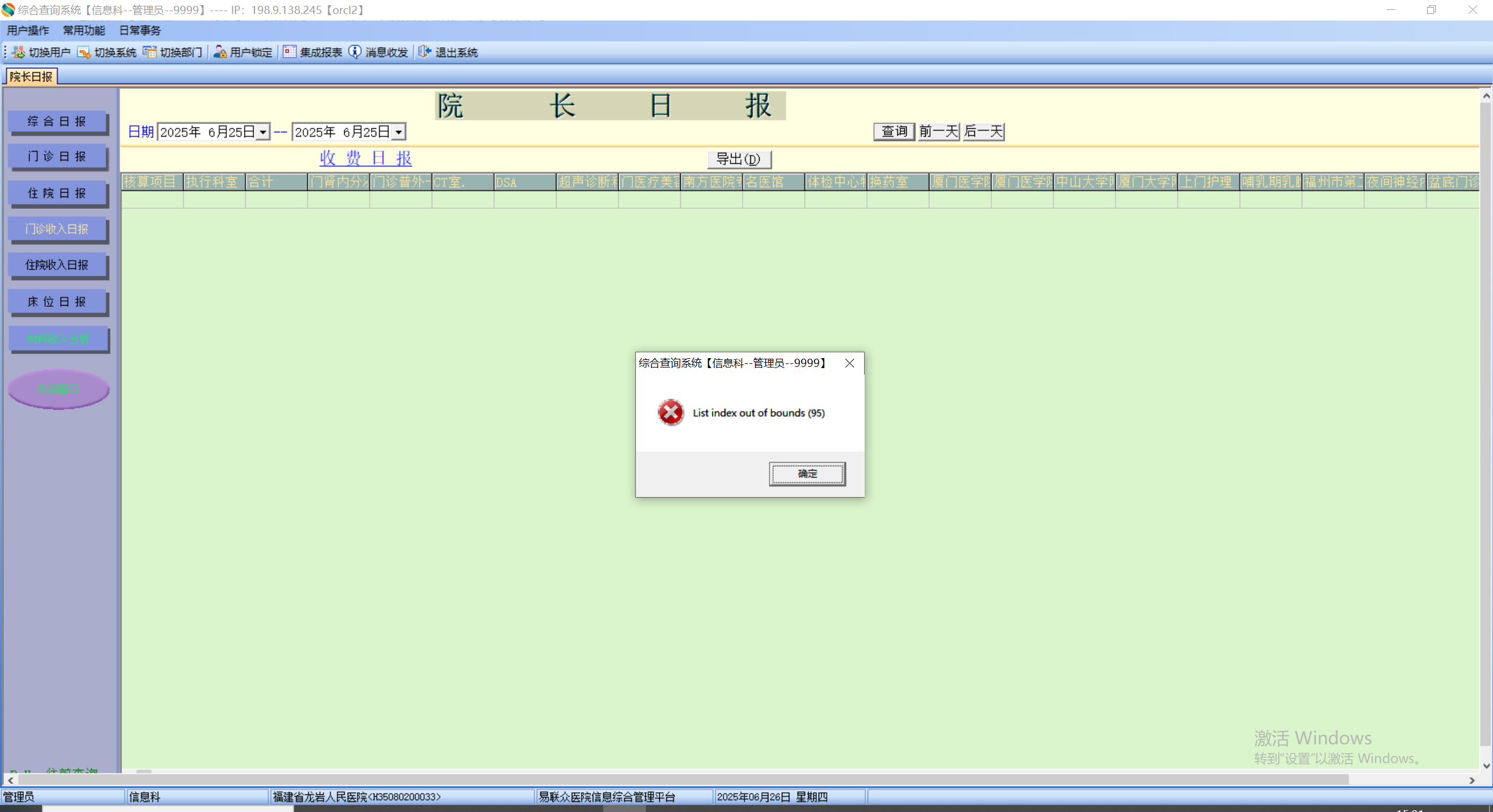Click the 查询 query button

(893, 131)
